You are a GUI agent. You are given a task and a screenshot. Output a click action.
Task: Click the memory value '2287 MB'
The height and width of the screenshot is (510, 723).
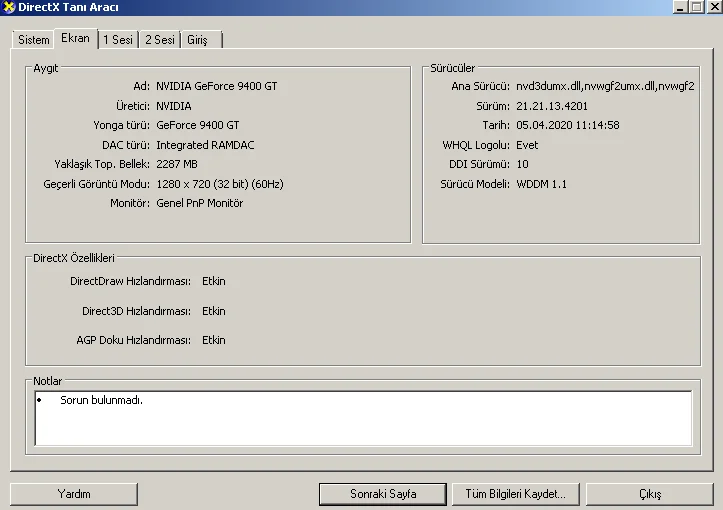(177, 164)
